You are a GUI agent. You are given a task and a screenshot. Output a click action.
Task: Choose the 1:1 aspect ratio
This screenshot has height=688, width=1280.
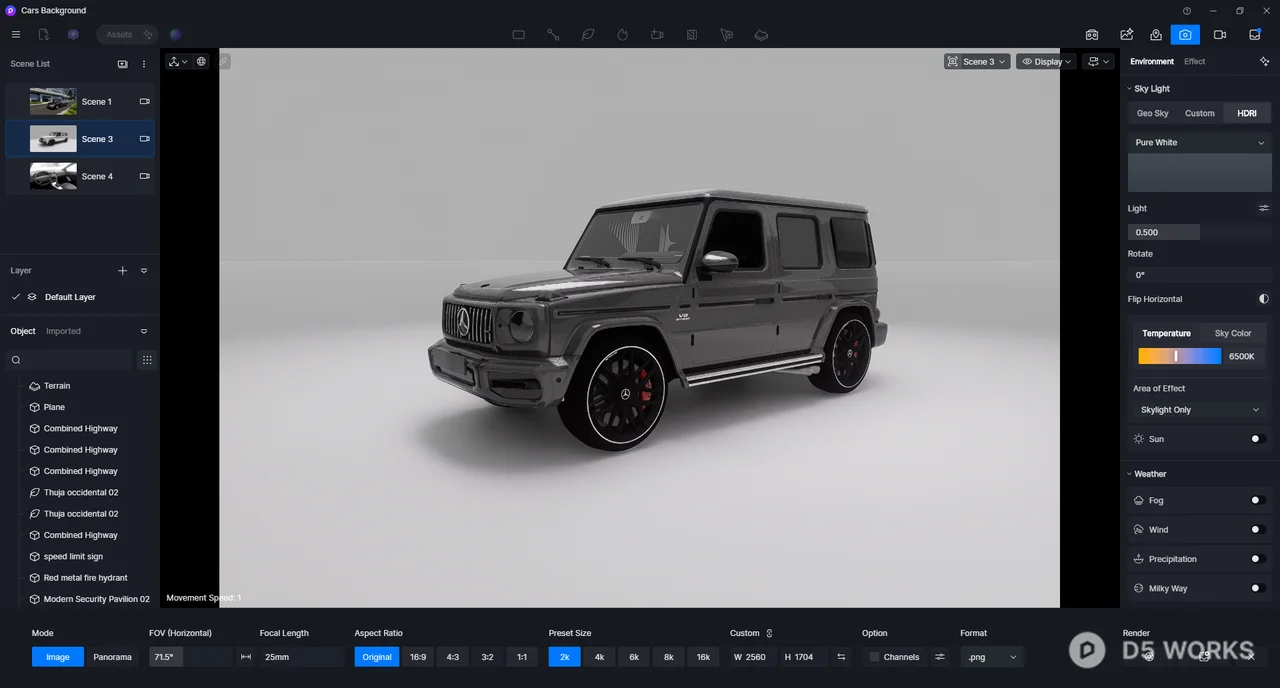click(x=521, y=657)
